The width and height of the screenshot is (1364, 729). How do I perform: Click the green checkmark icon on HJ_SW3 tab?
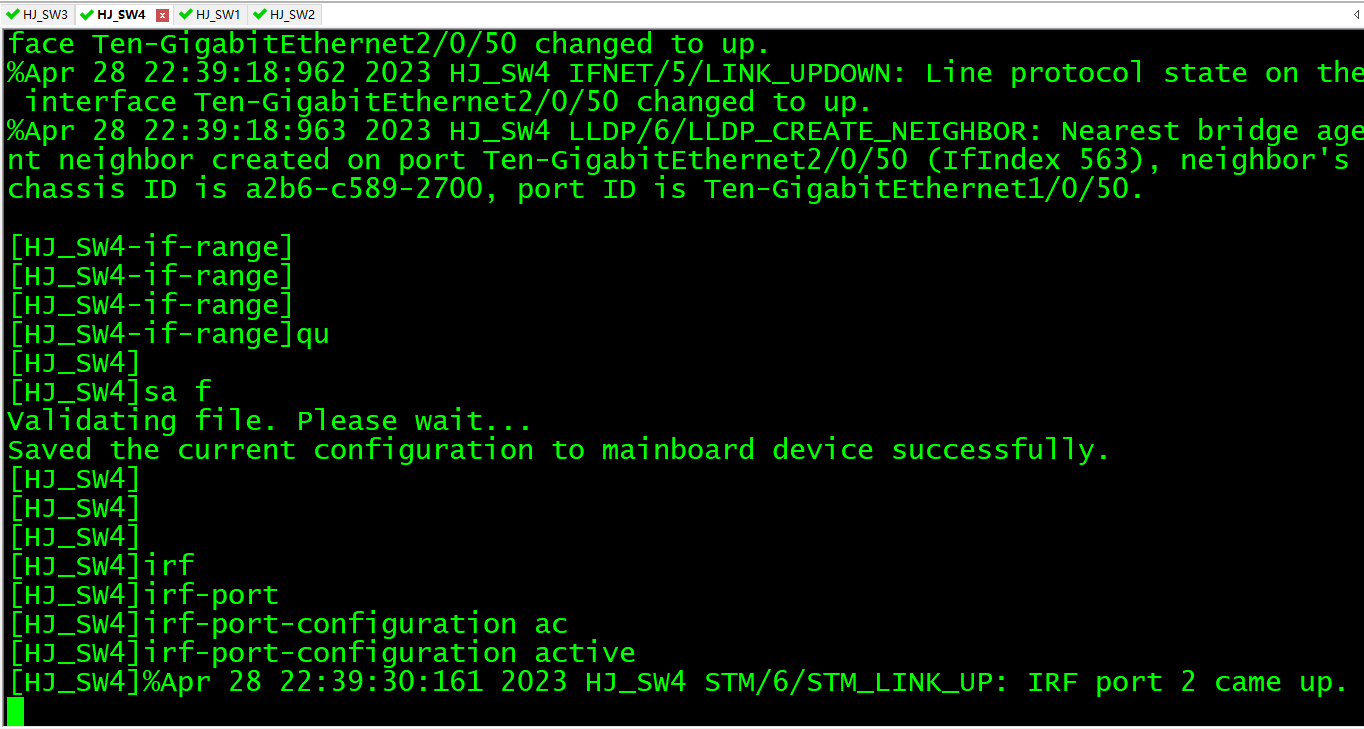[x=13, y=15]
